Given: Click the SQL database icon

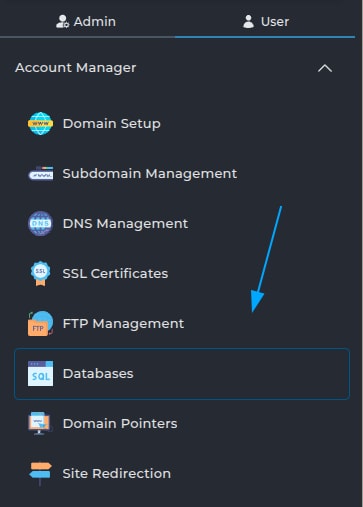Looking at the screenshot, I should pos(40,374).
